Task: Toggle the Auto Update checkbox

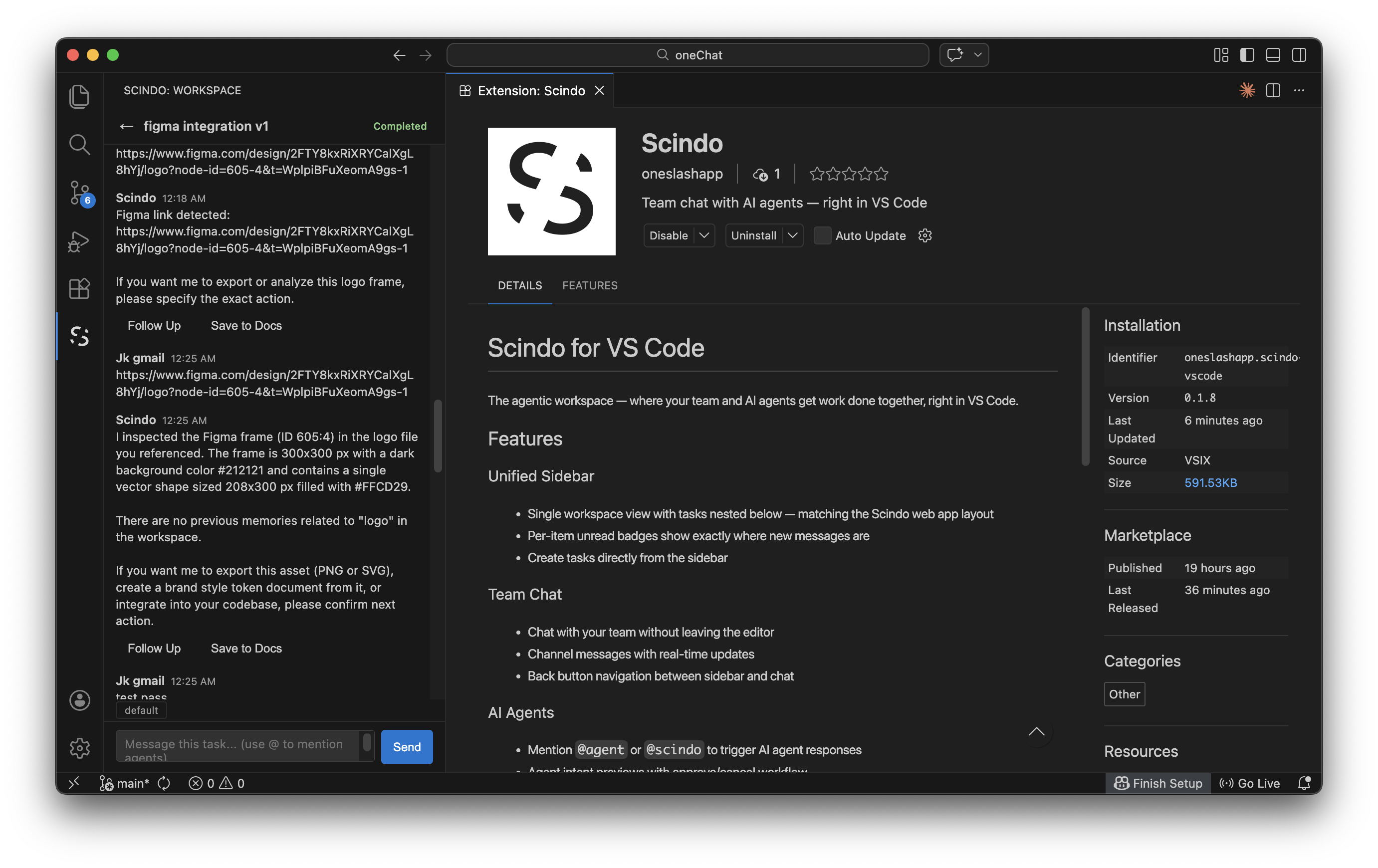Action: point(822,235)
